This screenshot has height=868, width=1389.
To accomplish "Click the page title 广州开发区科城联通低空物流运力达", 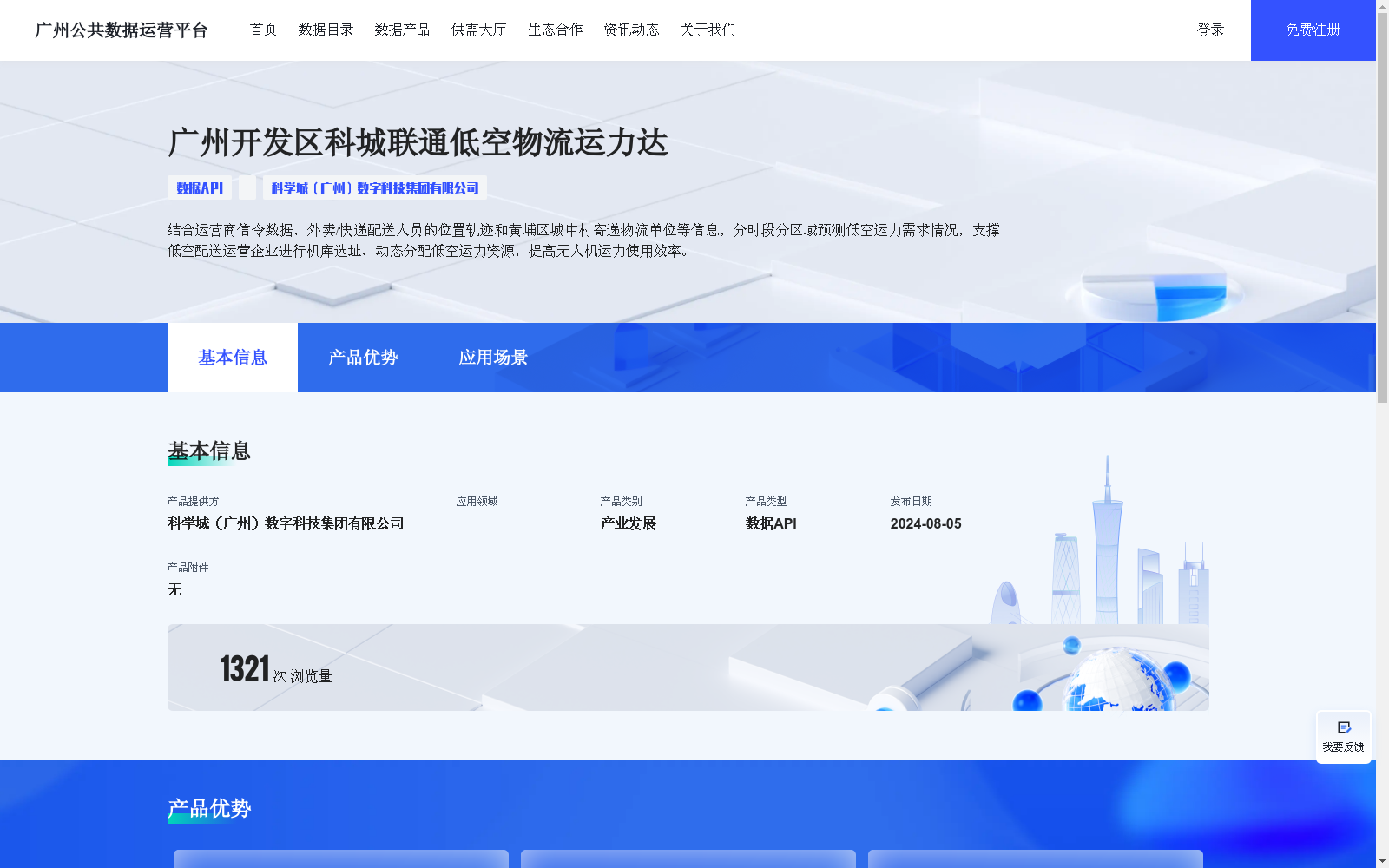I will pos(418,142).
